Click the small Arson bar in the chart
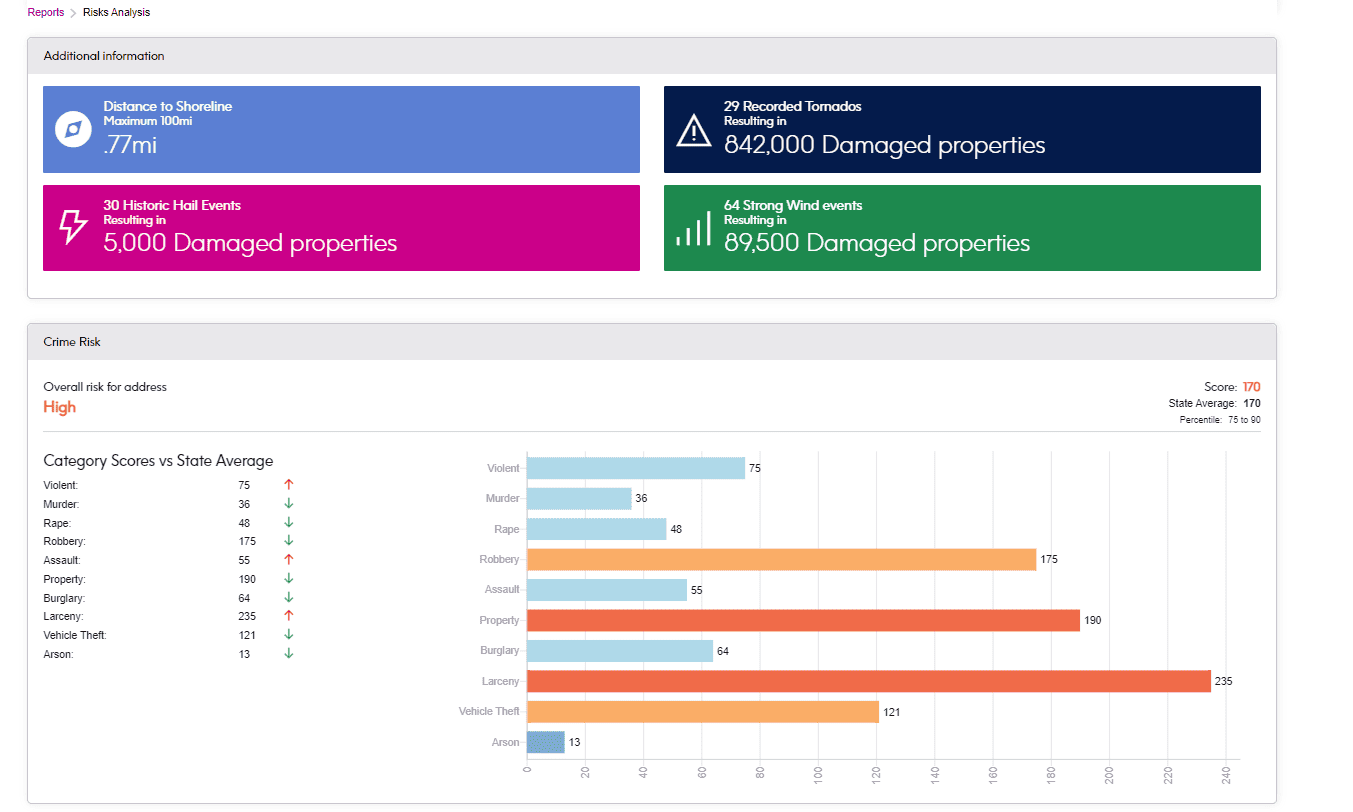This screenshot has height=812, width=1353. pyautogui.click(x=545, y=742)
